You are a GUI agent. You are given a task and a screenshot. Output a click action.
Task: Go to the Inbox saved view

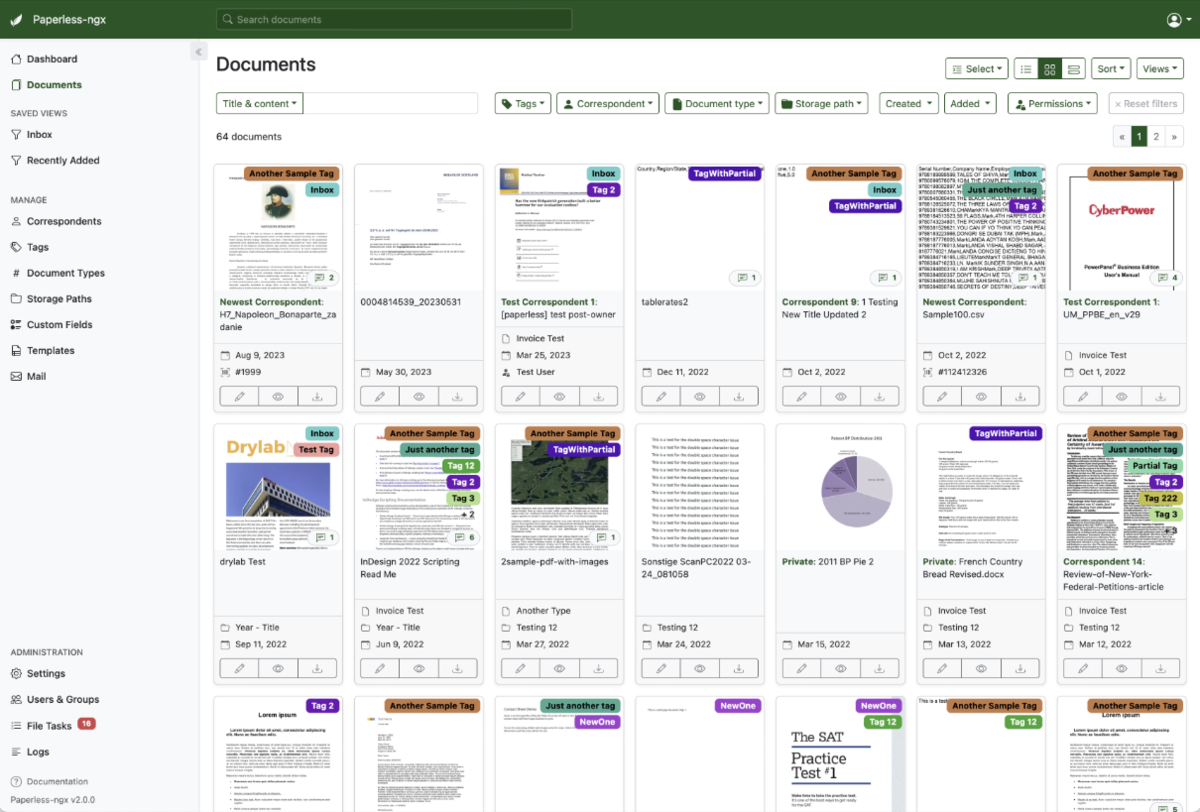(x=41, y=136)
